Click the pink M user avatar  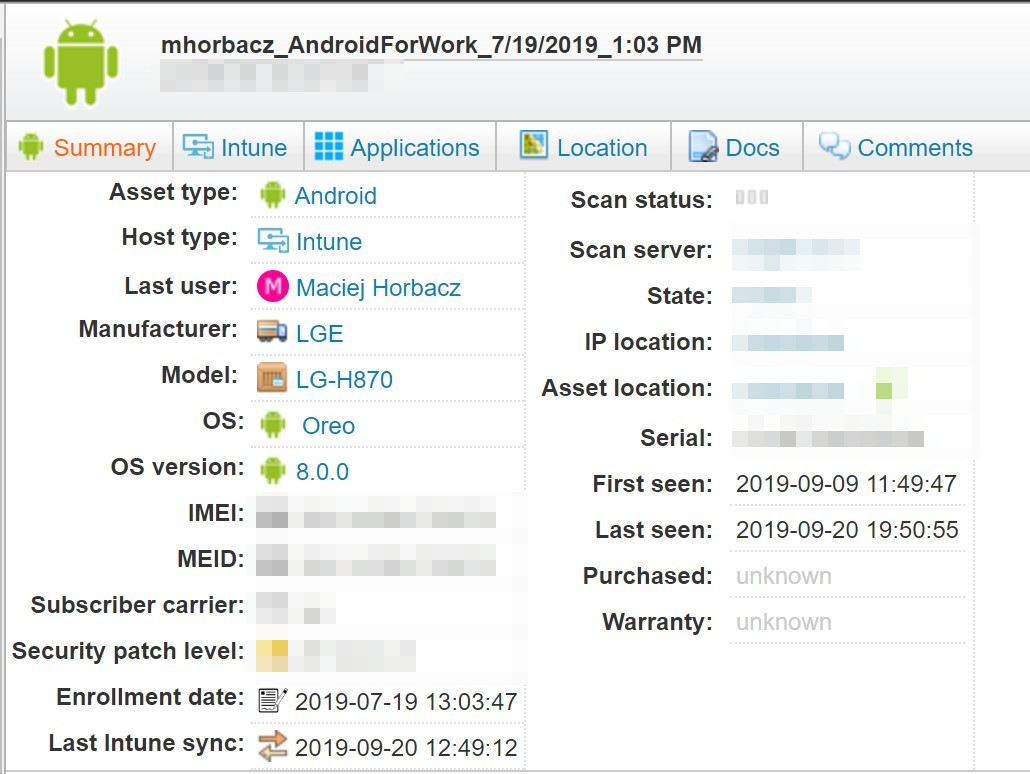[273, 286]
